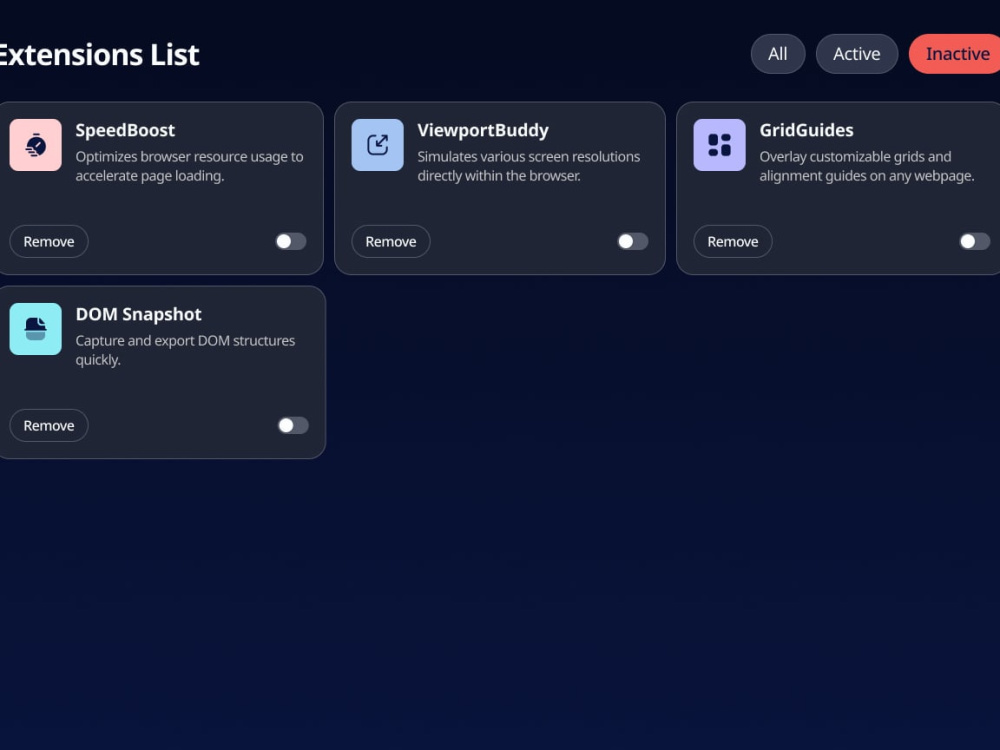The image size is (1000, 750).
Task: Click the ViewportBuddy resize icon
Action: point(378,145)
